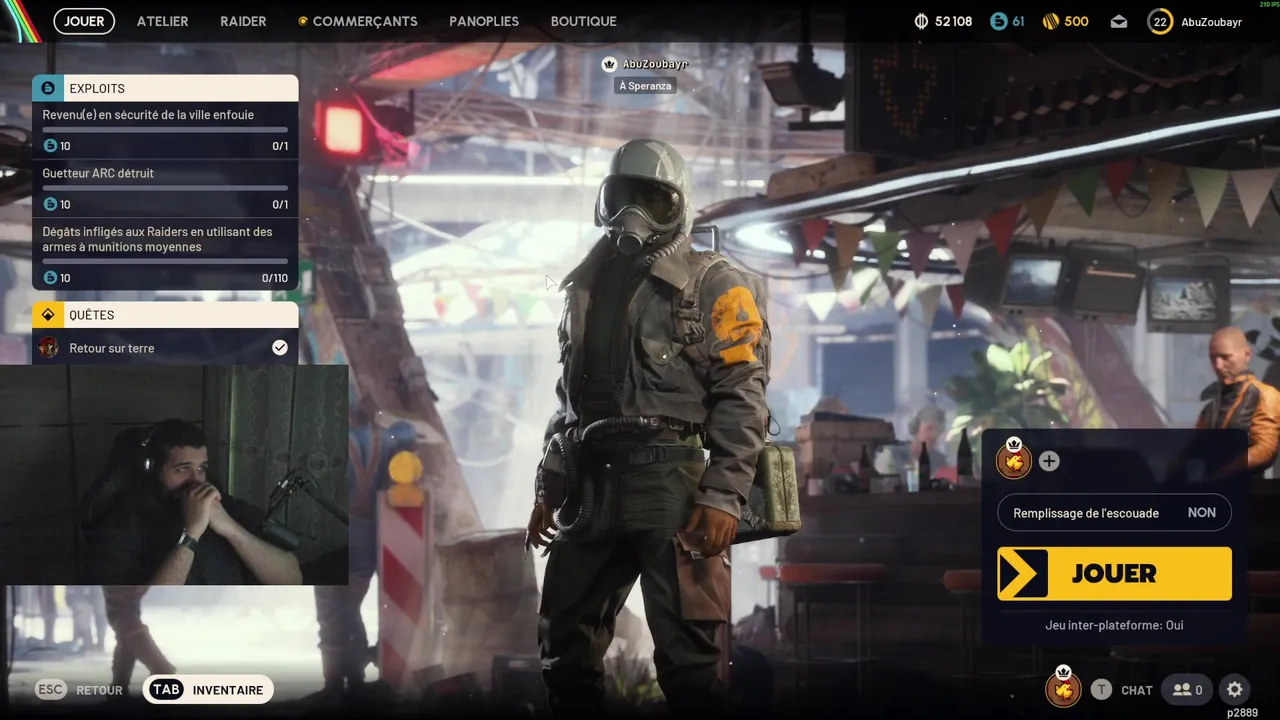Screen dimensions: 1280x720
Task: Click progress bar of Guetteur ARC détruit
Action: click(165, 188)
